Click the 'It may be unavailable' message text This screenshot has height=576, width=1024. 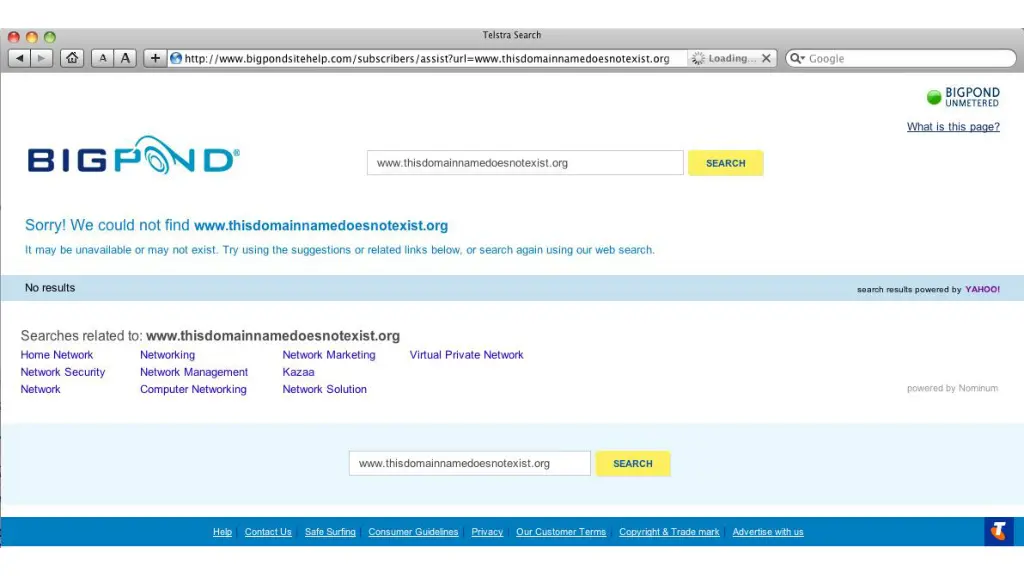click(x=340, y=249)
